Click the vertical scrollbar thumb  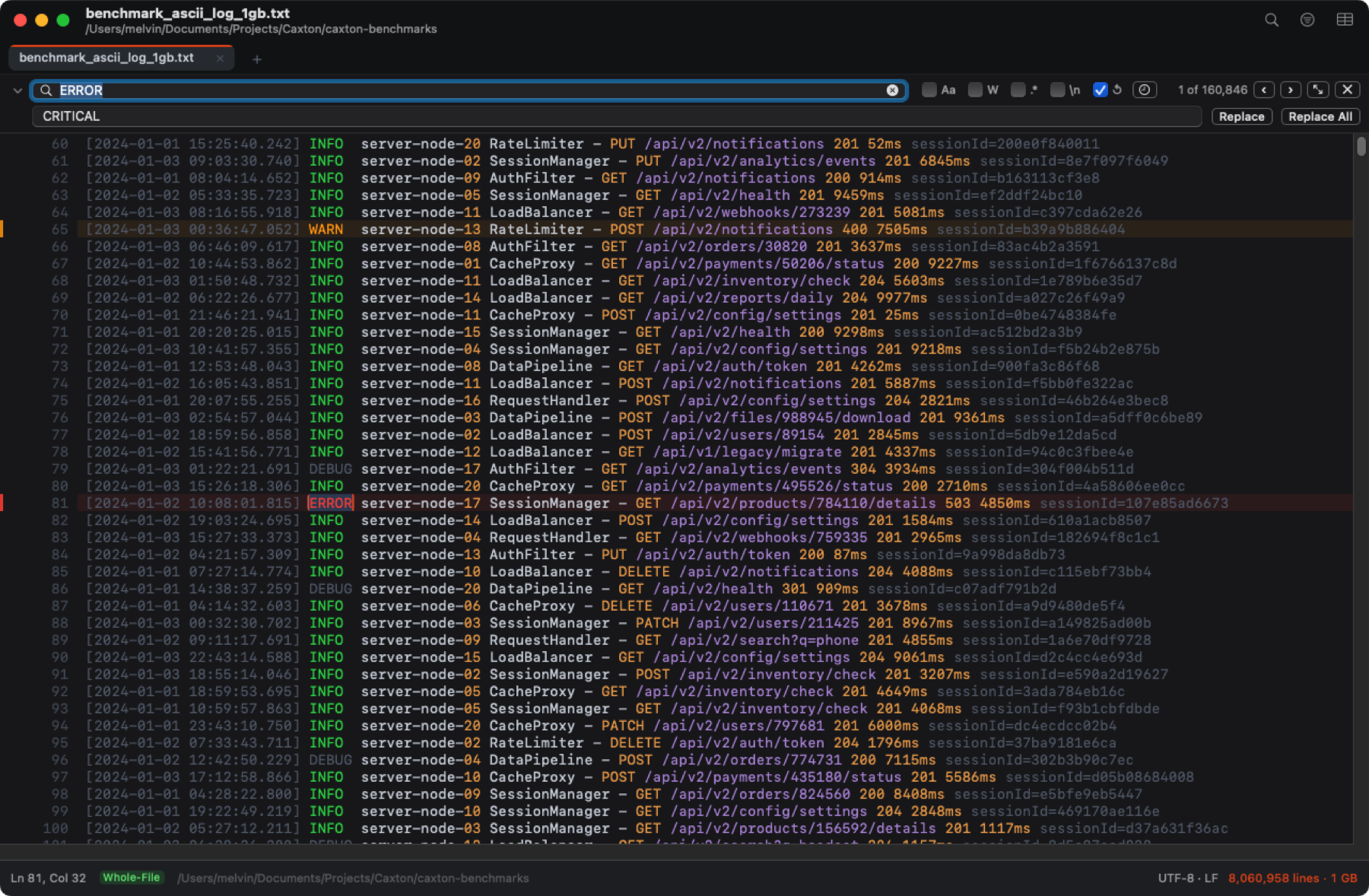1361,145
